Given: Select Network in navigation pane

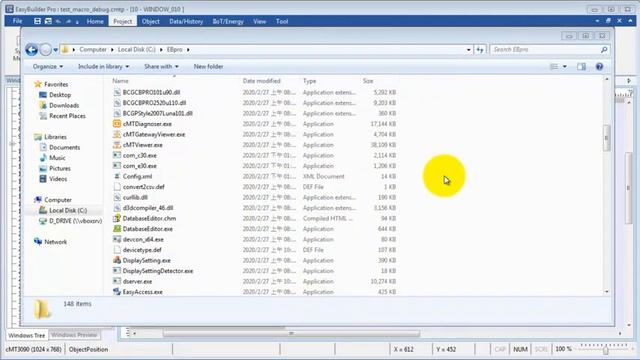Looking at the screenshot, I should click(55, 242).
